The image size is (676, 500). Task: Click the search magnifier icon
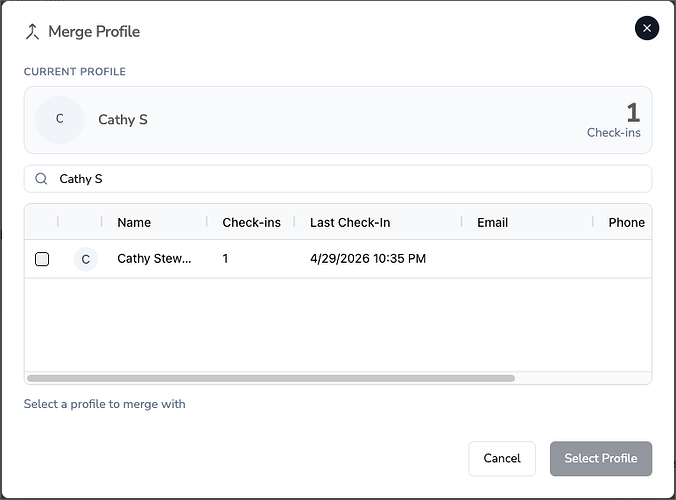pyautogui.click(x=41, y=179)
